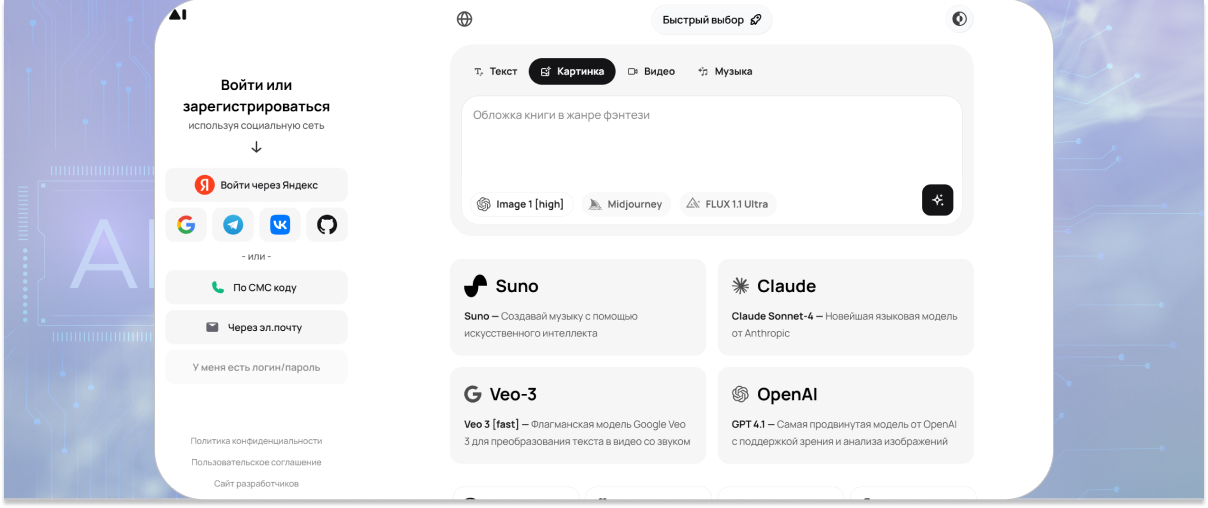Click the AI logo at top left
The height and width of the screenshot is (508, 1208).
pos(177,14)
